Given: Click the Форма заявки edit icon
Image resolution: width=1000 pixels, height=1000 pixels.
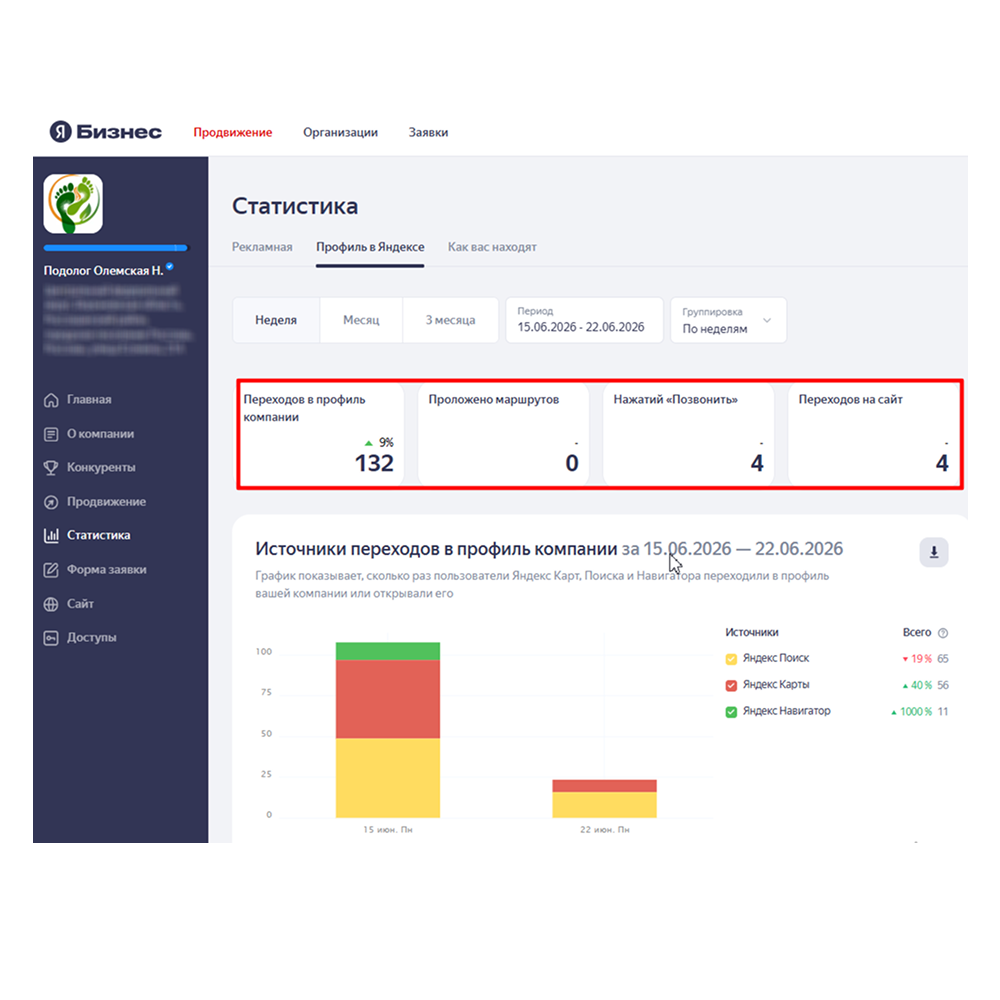Looking at the screenshot, I should pyautogui.click(x=51, y=570).
